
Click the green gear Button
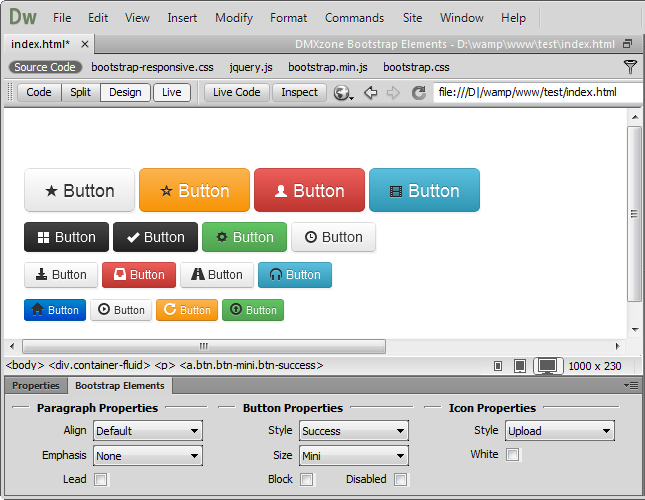click(x=244, y=237)
